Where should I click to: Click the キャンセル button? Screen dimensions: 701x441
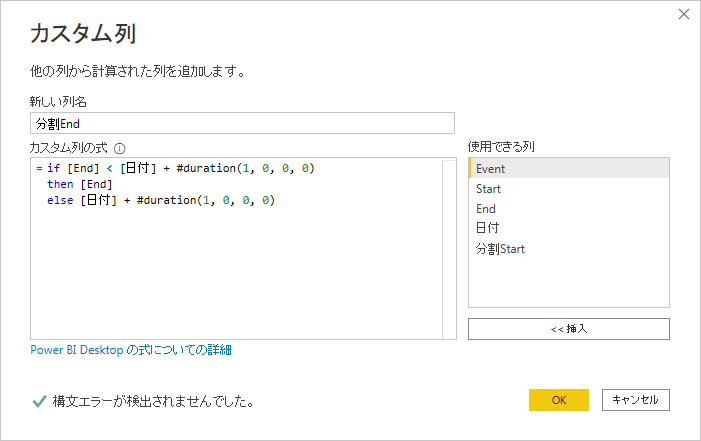coord(636,400)
